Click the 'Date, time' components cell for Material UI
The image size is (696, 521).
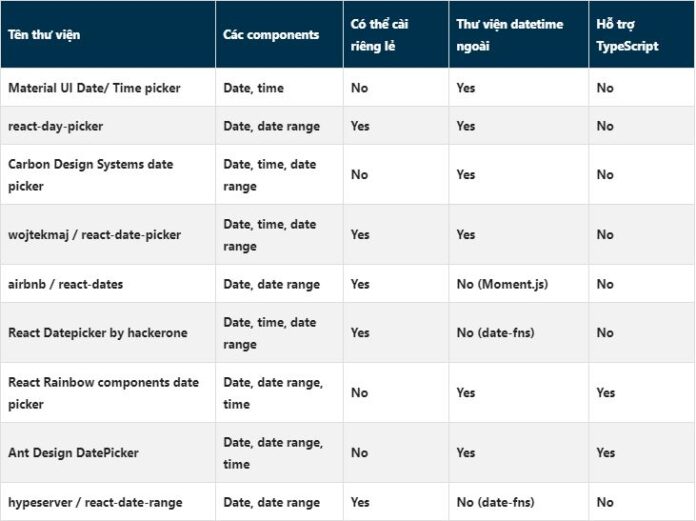pos(253,88)
